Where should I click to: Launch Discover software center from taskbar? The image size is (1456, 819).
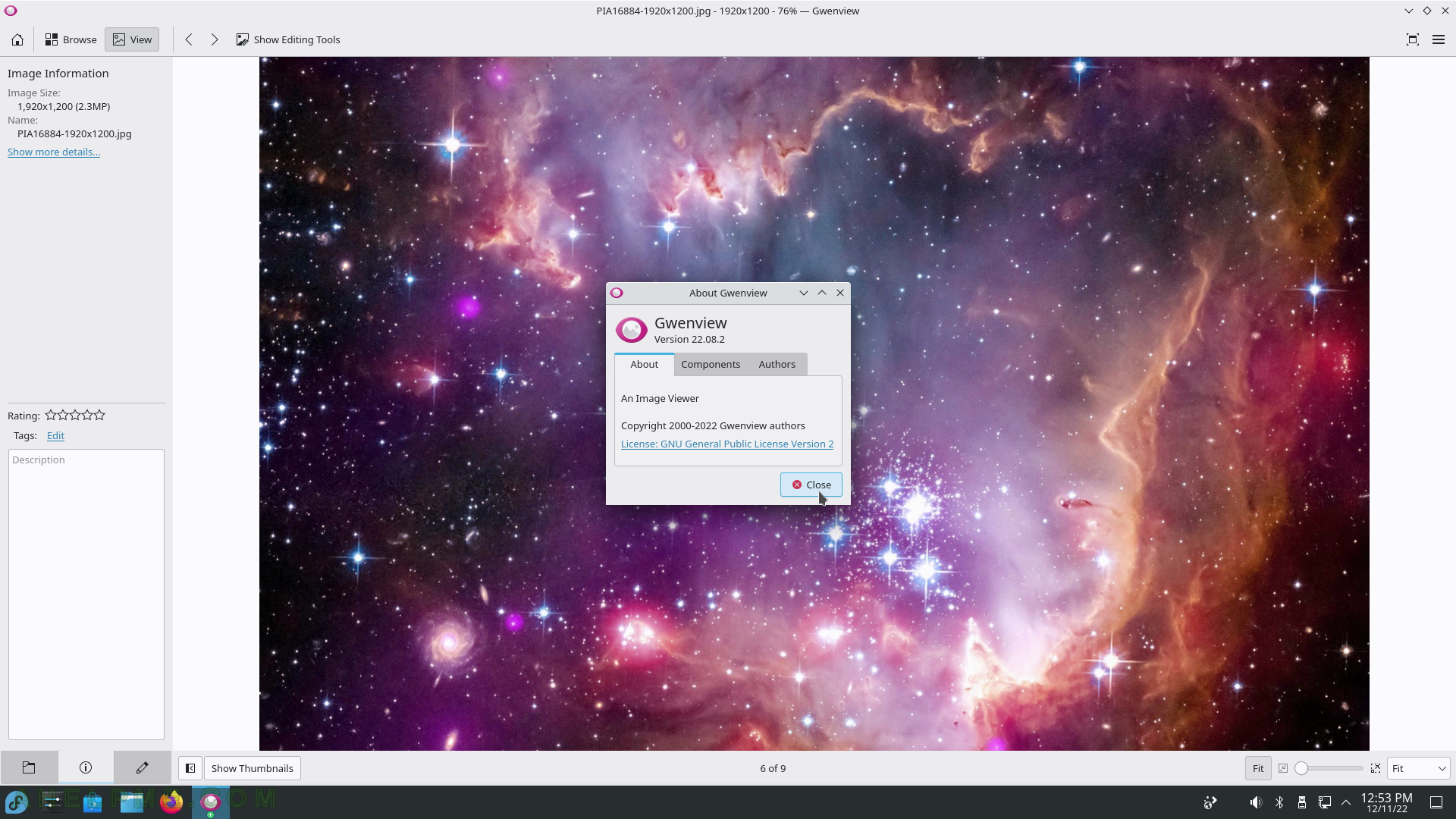click(x=93, y=802)
